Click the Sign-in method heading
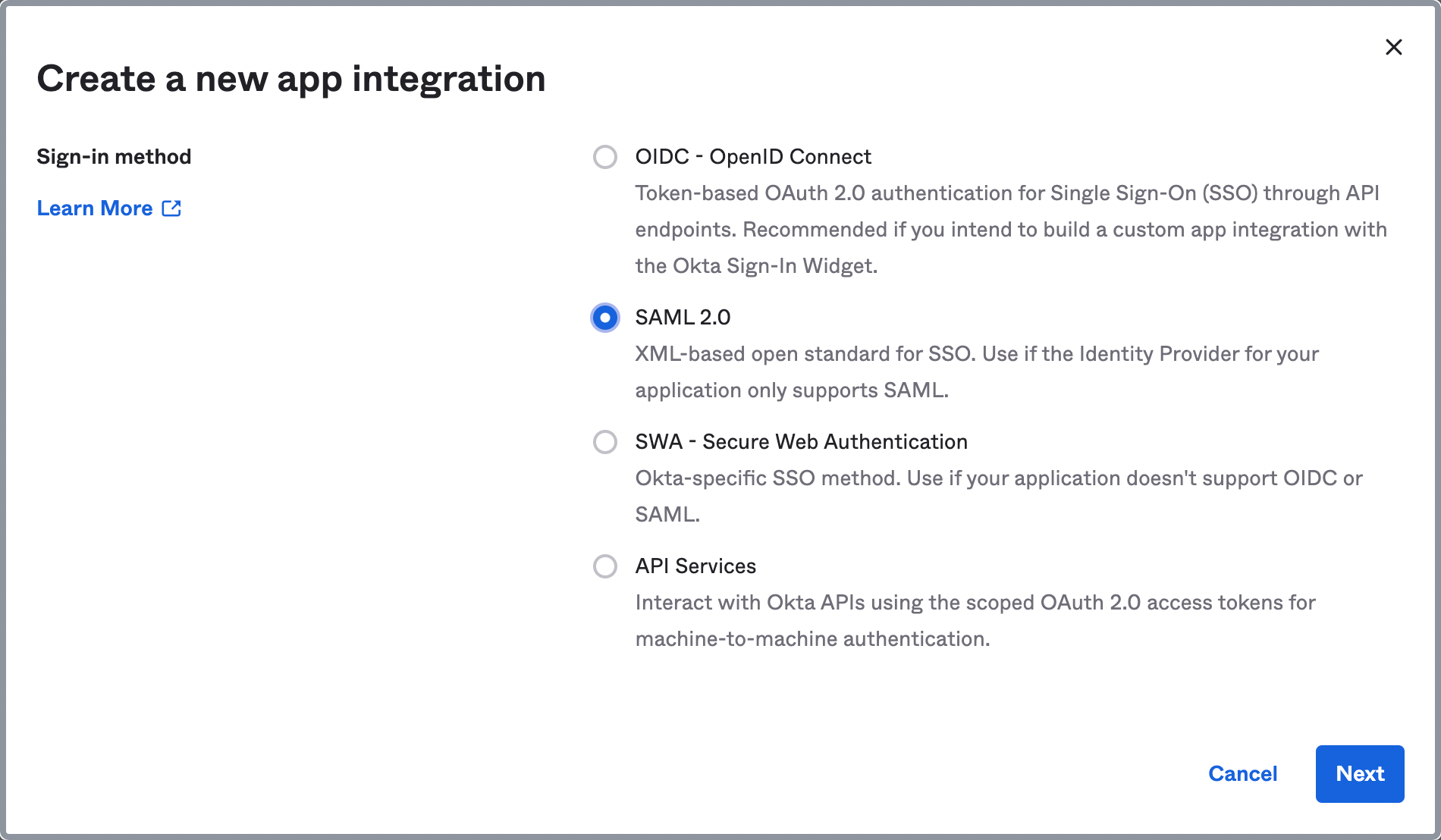The width and height of the screenshot is (1441, 840). click(115, 157)
